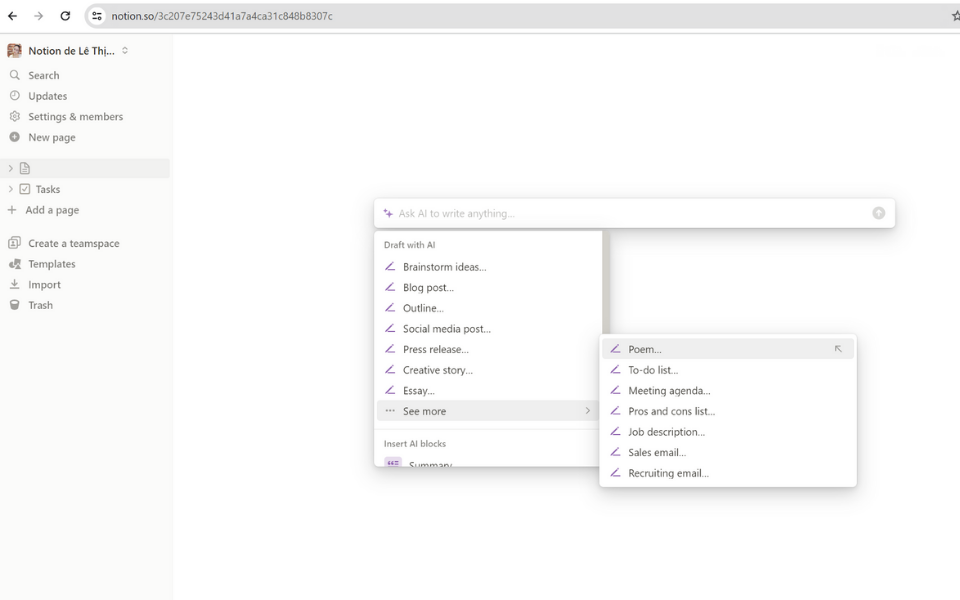
Task: Click the Insert AI blocks heading
Action: click(x=415, y=444)
